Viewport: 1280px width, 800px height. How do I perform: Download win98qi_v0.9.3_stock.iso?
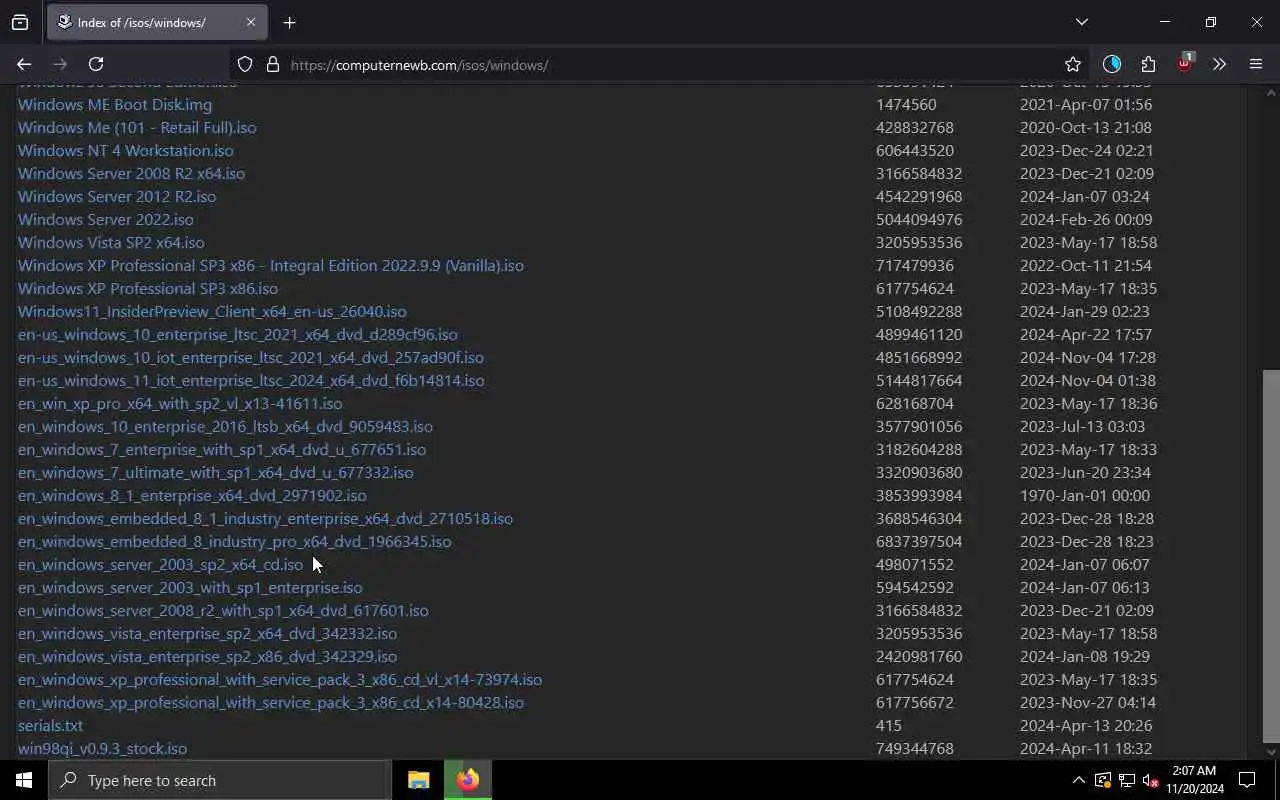click(102, 748)
